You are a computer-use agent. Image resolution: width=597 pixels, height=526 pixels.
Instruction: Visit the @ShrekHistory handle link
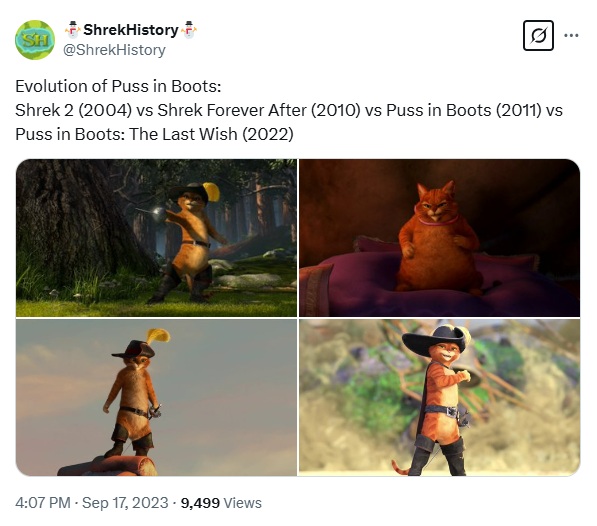click(114, 50)
